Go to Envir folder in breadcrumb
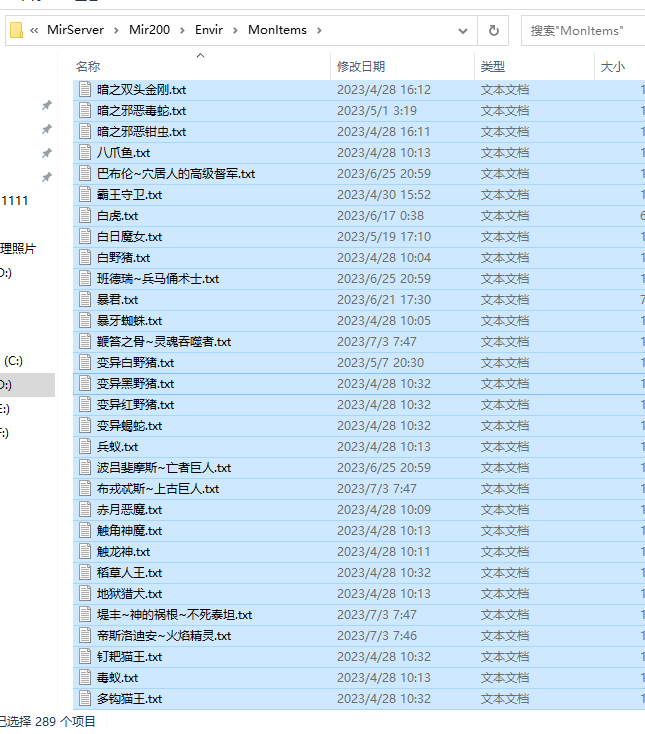The image size is (645, 734). click(x=209, y=30)
